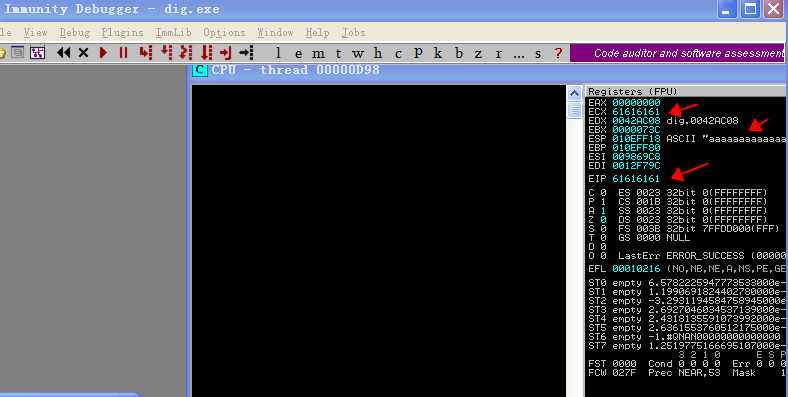The image size is (788, 397).
Task: Select EAX register value 00000000
Action: (x=636, y=103)
